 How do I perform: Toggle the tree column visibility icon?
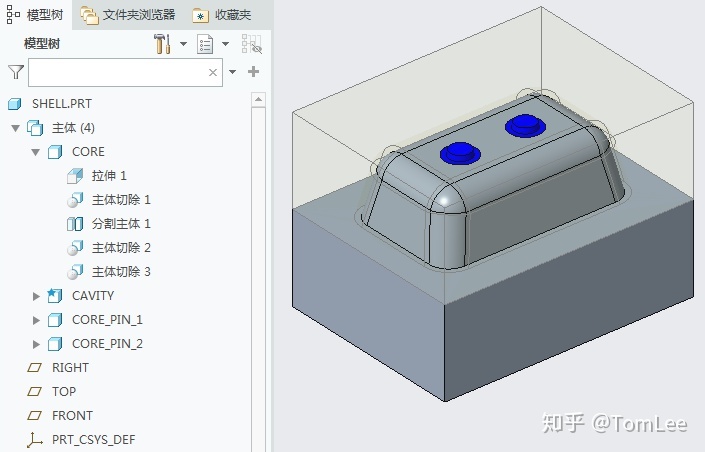(251, 44)
